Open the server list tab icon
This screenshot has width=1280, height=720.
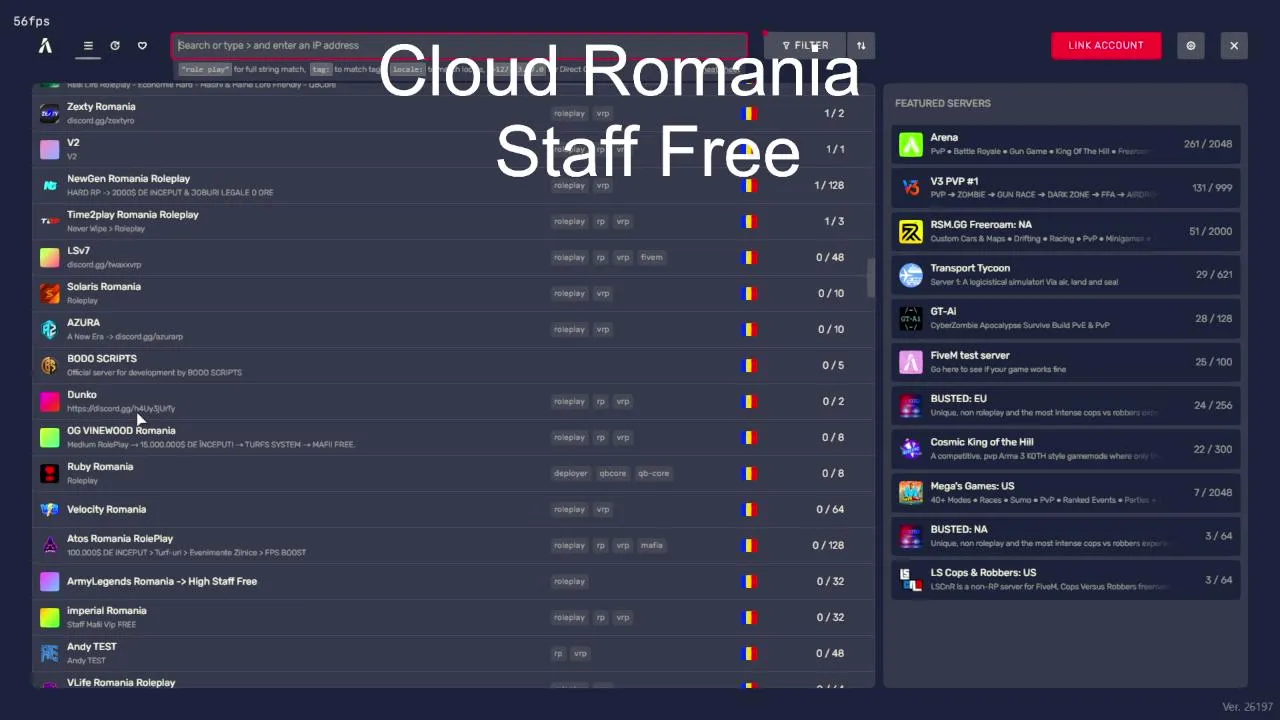[x=88, y=46]
